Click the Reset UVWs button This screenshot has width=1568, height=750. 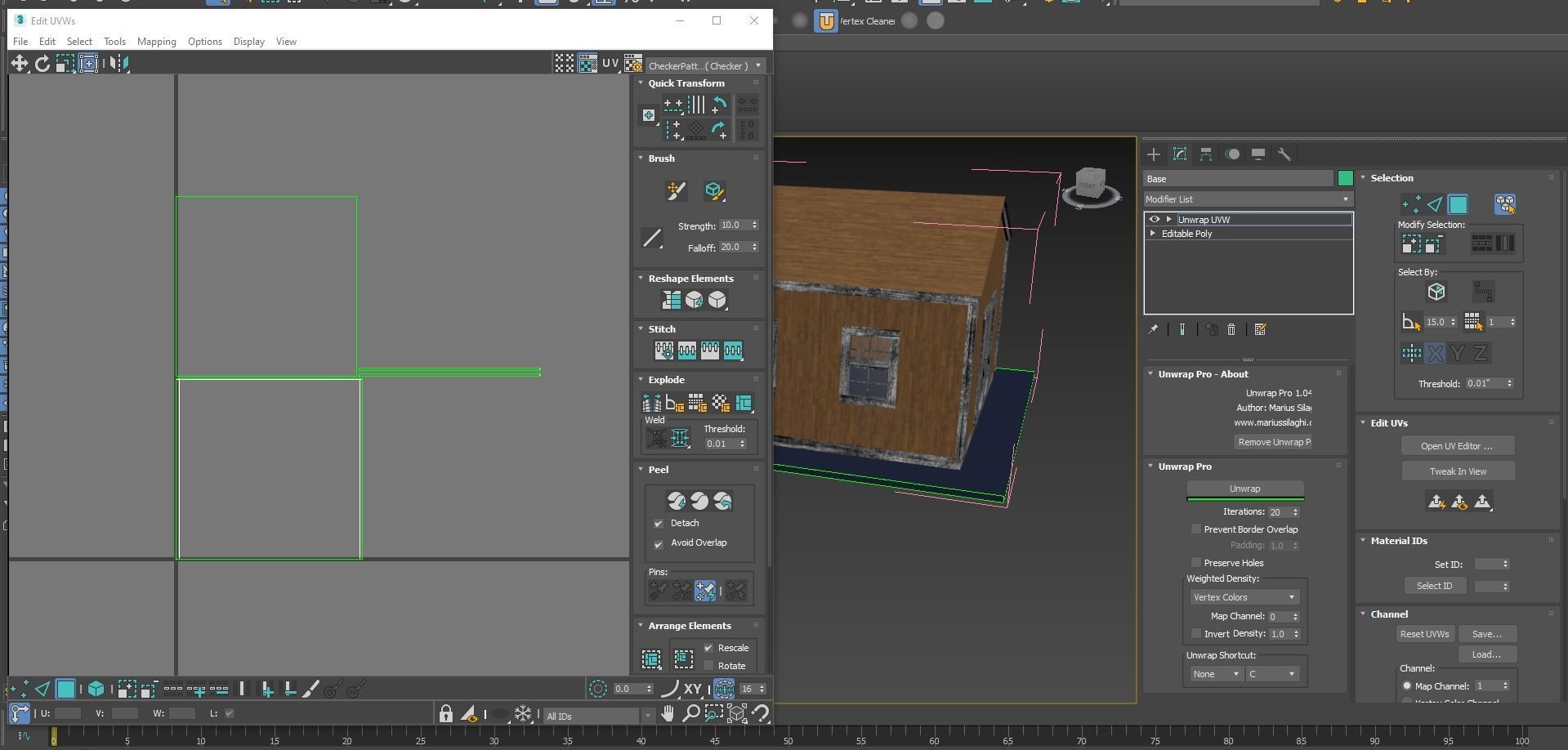click(1424, 634)
